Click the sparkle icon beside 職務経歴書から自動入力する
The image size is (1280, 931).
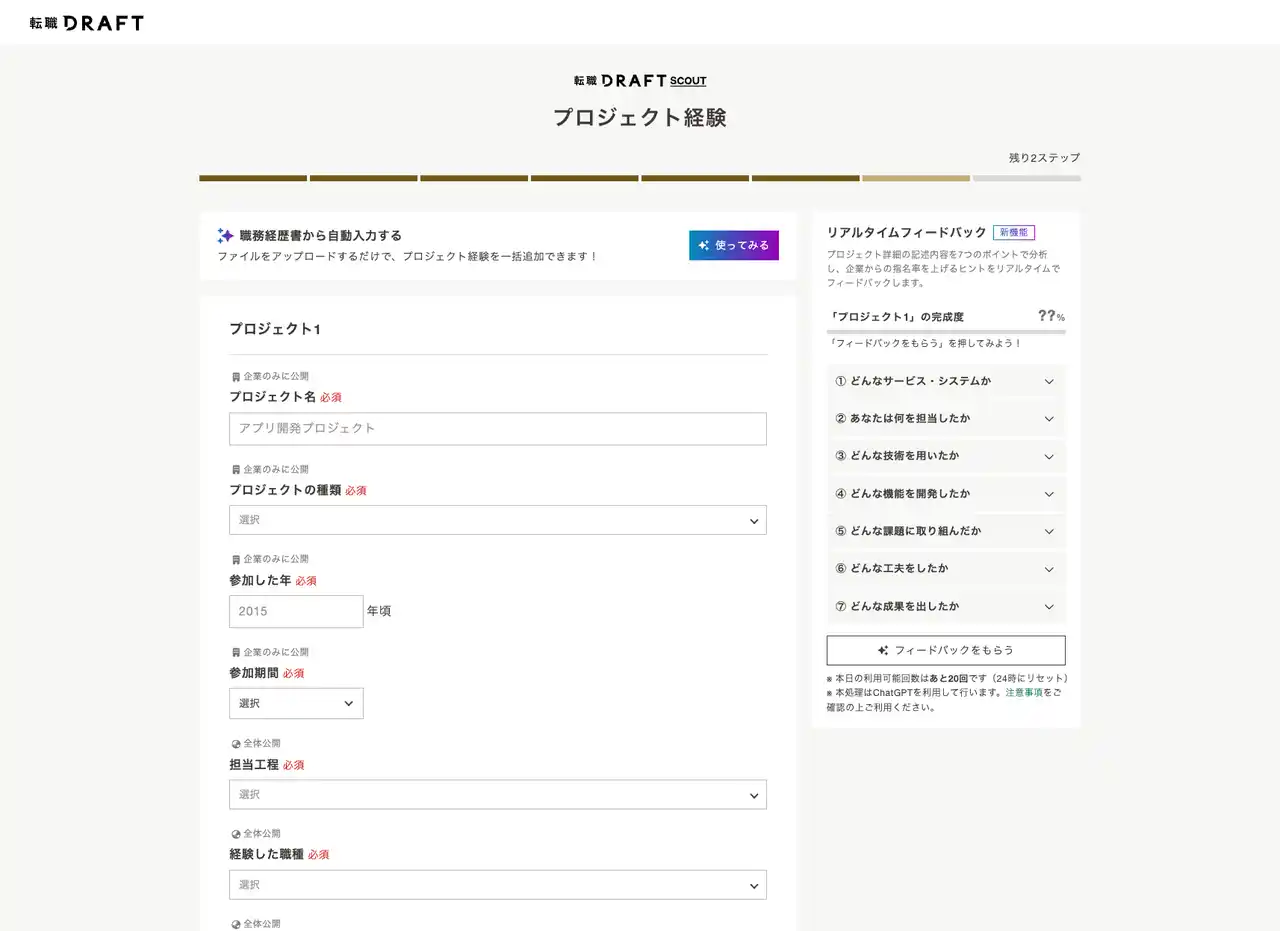pos(225,236)
